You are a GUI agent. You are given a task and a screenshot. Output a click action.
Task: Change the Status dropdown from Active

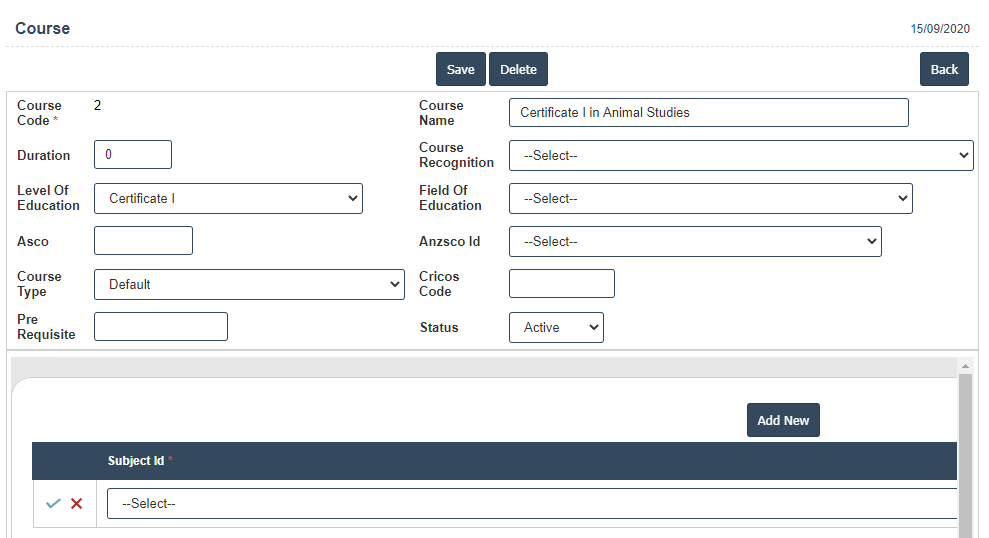pyautogui.click(x=556, y=327)
